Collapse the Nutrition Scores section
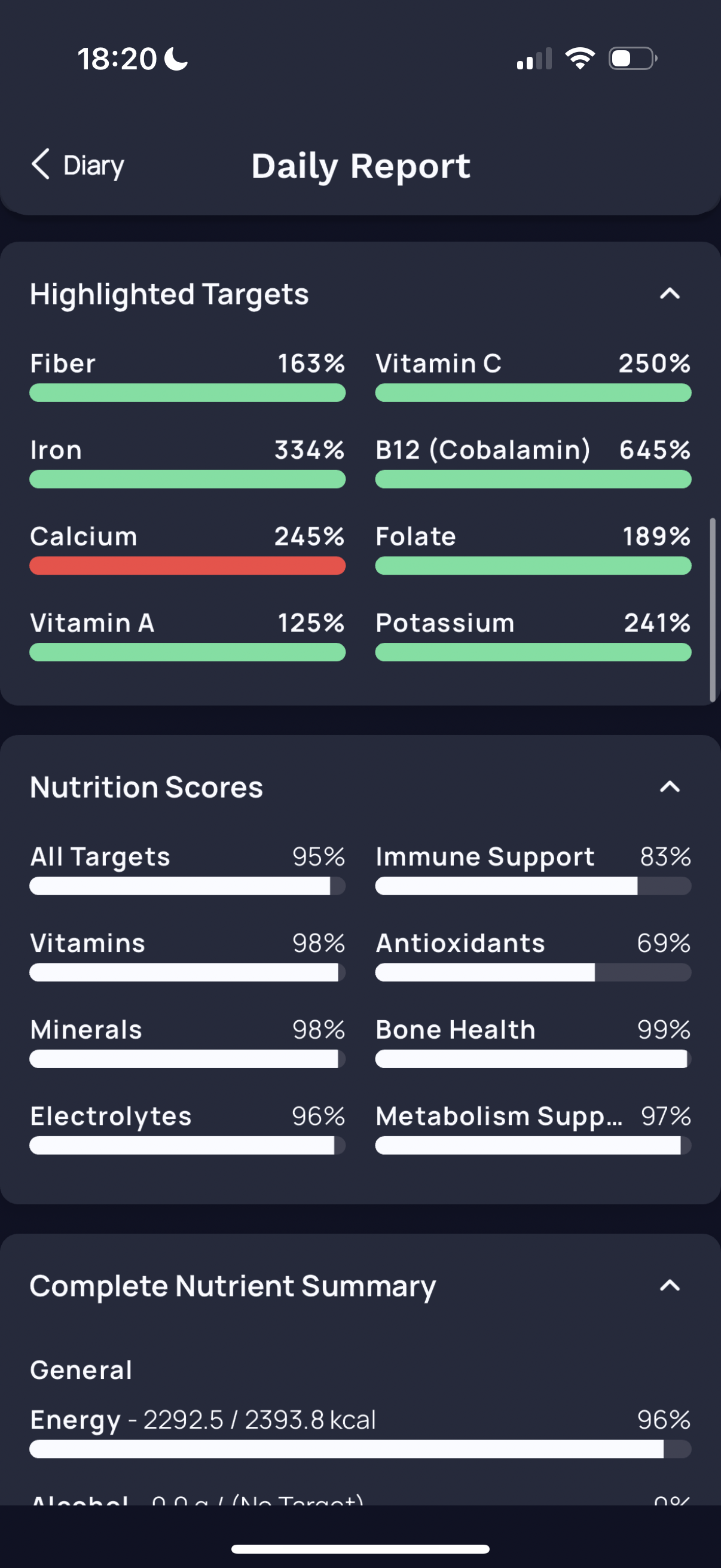This screenshot has height=1568, width=721. click(669, 787)
